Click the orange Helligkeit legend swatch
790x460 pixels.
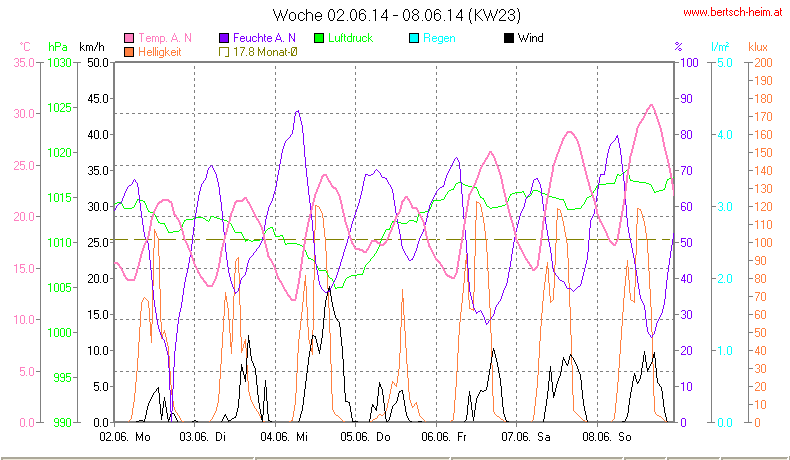click(129, 52)
